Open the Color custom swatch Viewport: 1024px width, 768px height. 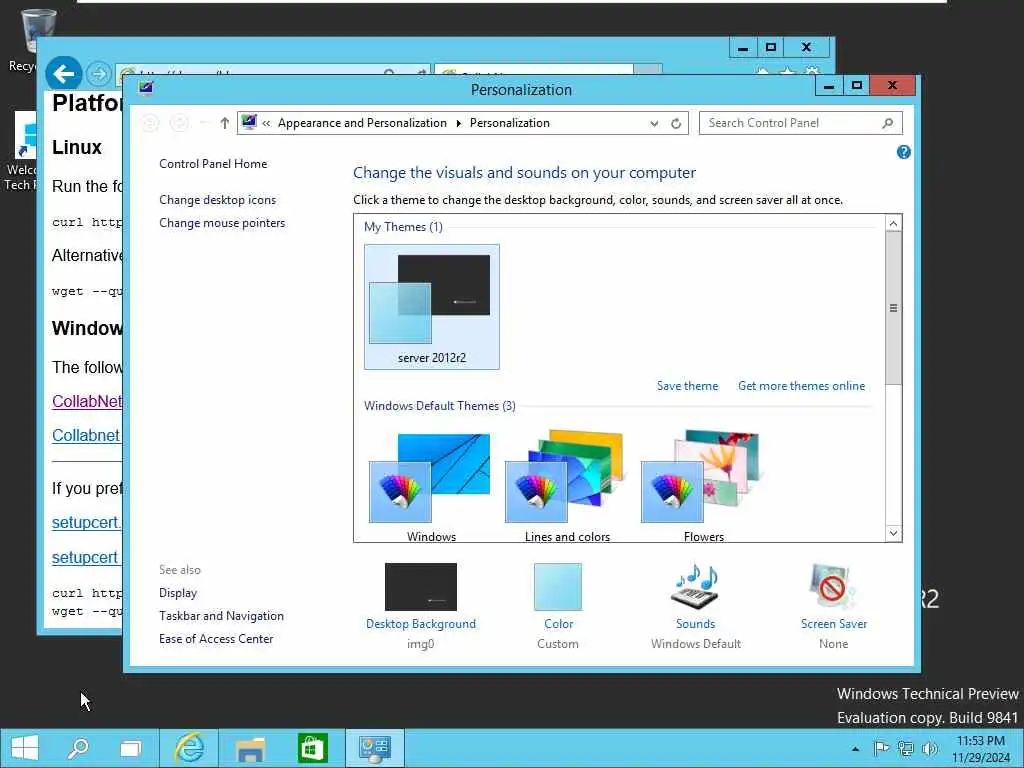(558, 586)
